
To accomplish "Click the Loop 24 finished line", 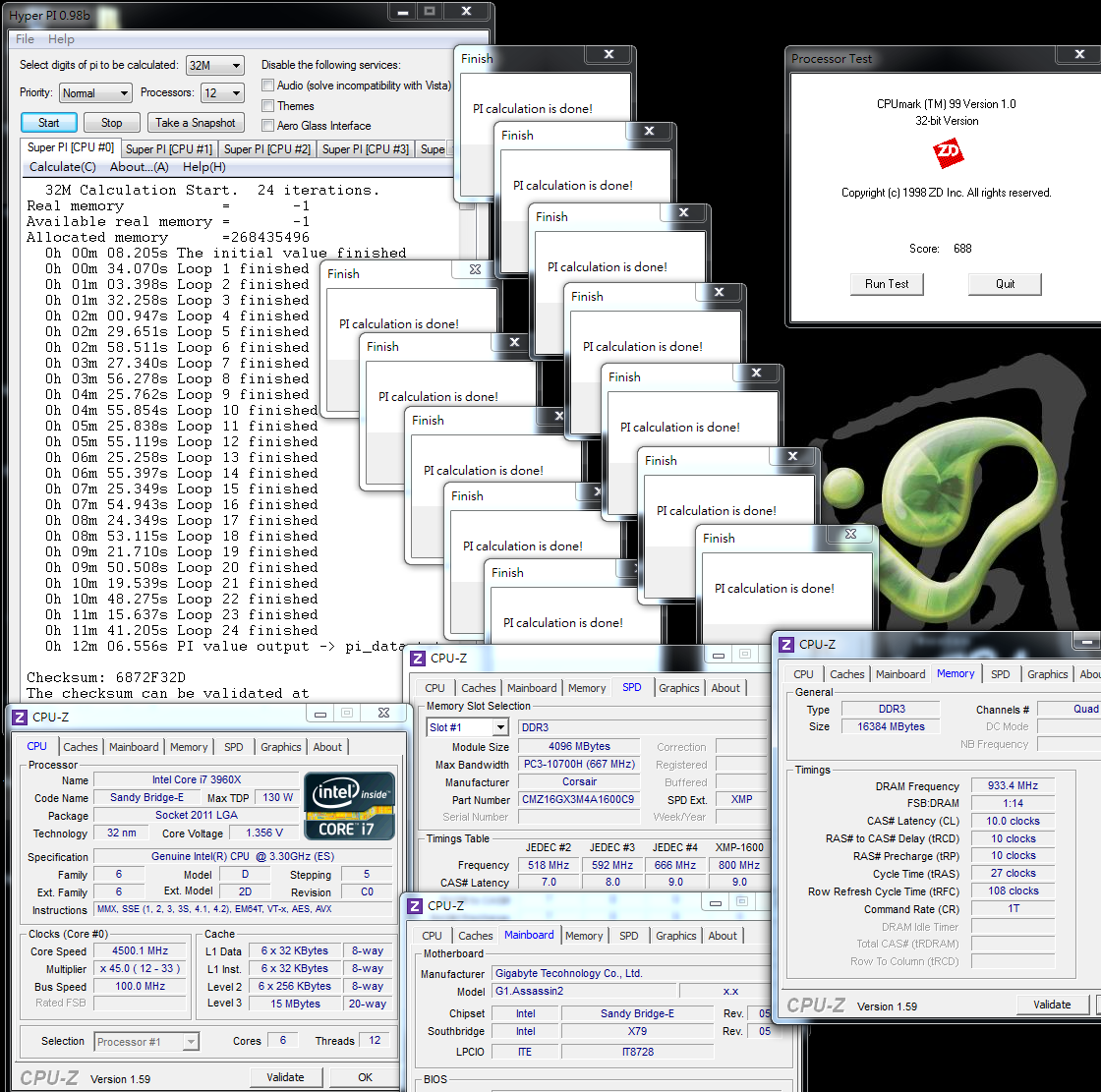I will (182, 631).
